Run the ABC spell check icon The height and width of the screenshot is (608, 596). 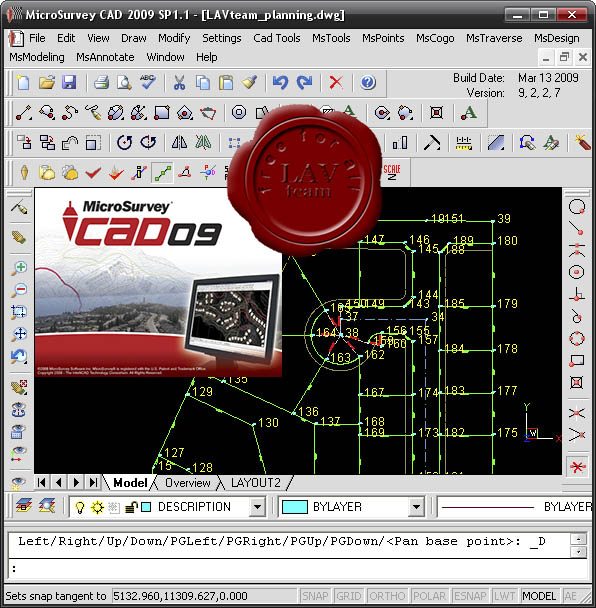pos(148,82)
